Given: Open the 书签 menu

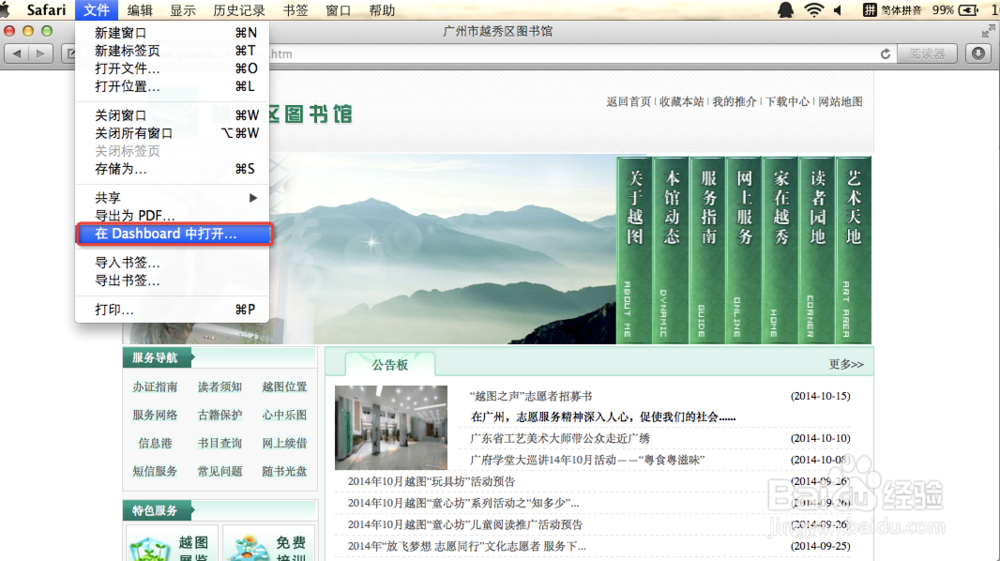Looking at the screenshot, I should pyautogui.click(x=295, y=10).
